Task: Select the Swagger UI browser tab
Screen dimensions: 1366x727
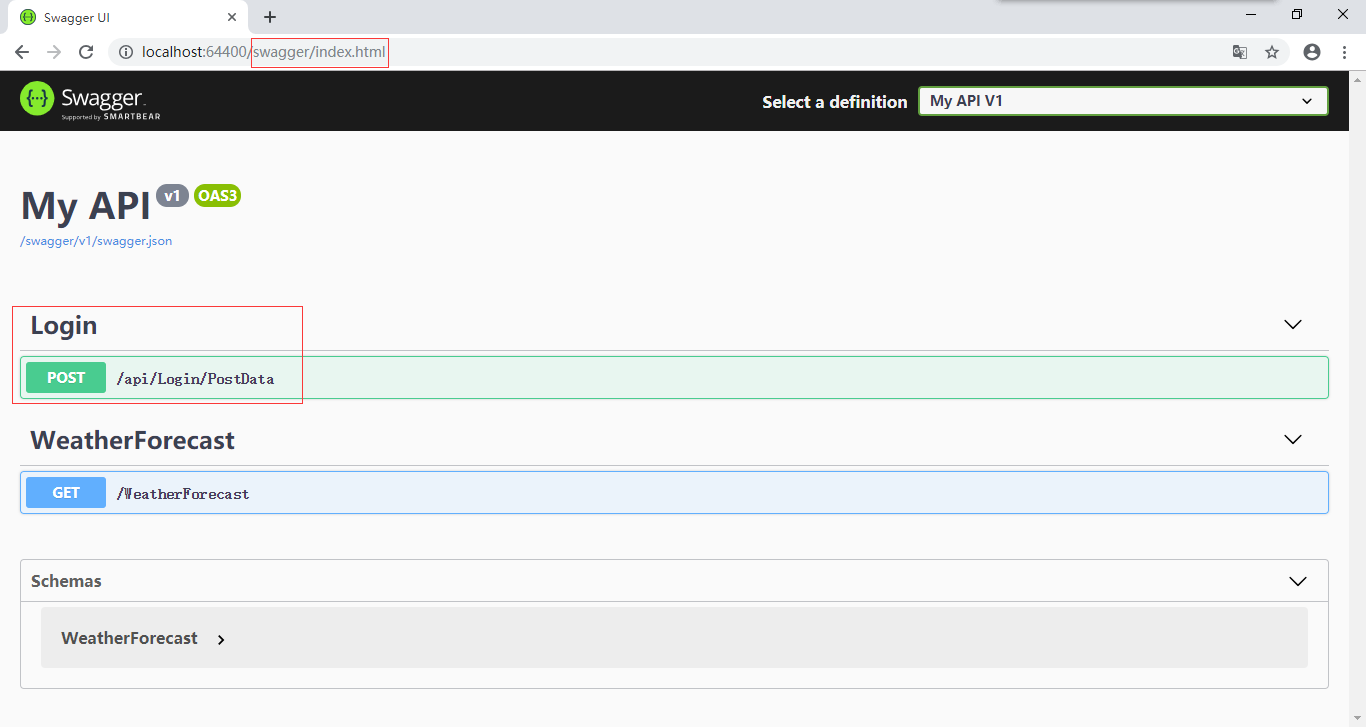Action: tap(128, 18)
